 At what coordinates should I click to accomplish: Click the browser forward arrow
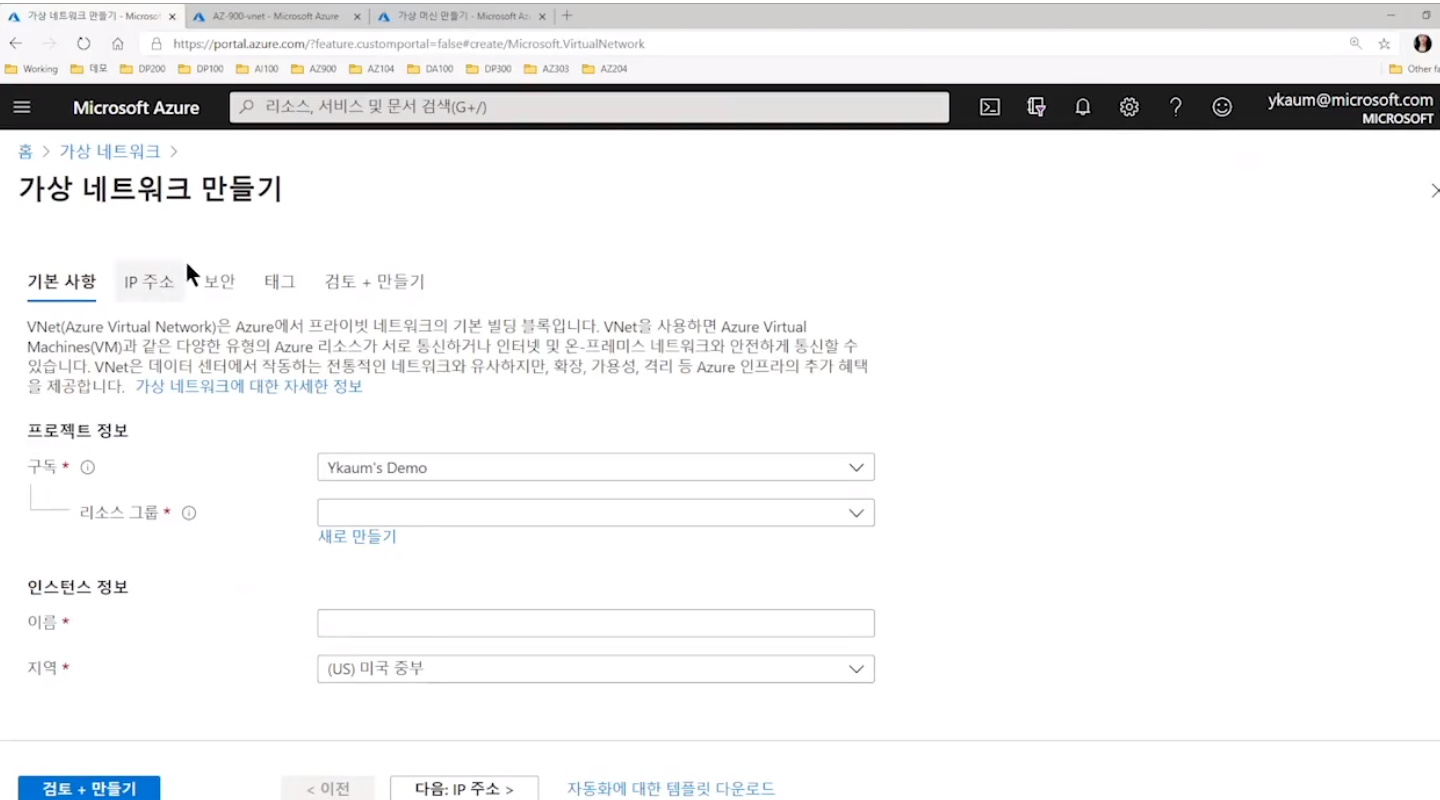click(x=49, y=44)
